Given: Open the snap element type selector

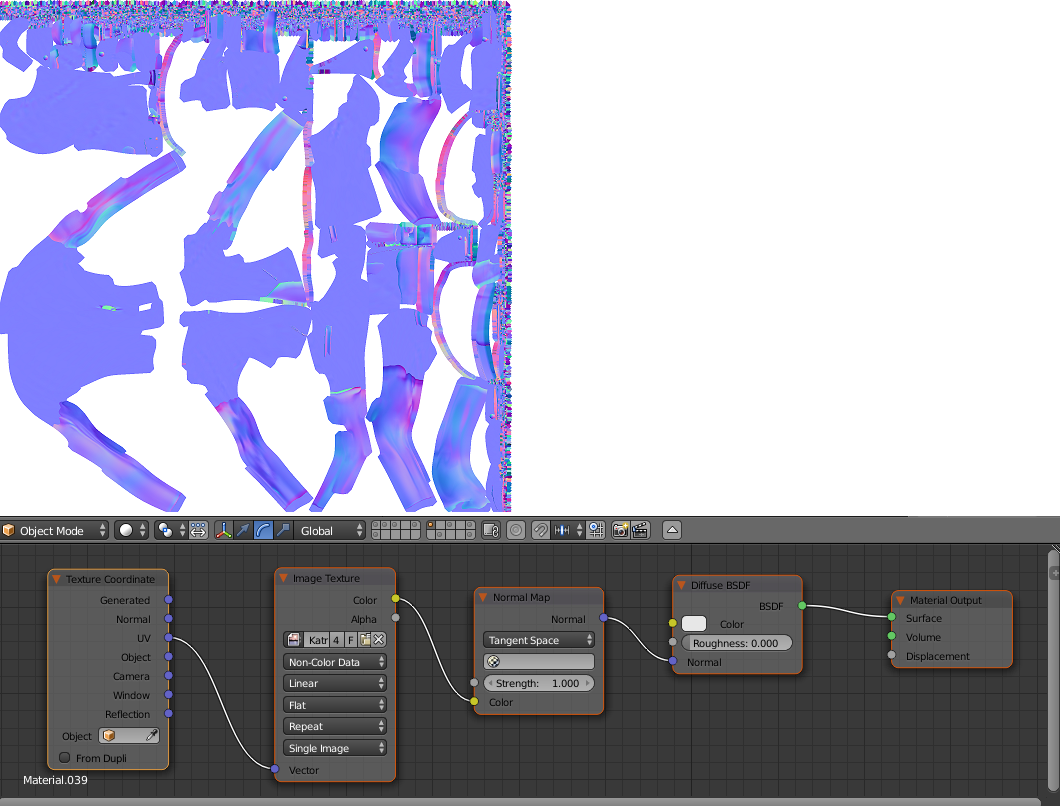Looking at the screenshot, I should coord(567,531).
